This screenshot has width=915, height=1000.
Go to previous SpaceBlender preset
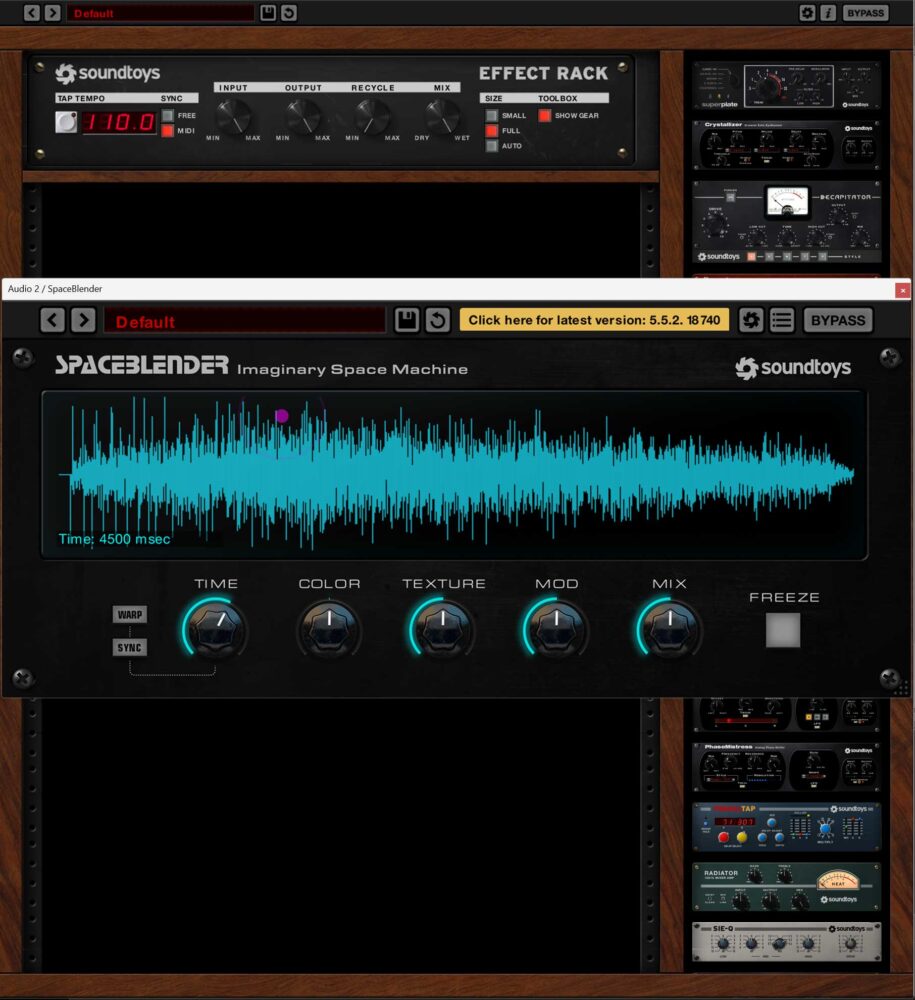(x=52, y=320)
